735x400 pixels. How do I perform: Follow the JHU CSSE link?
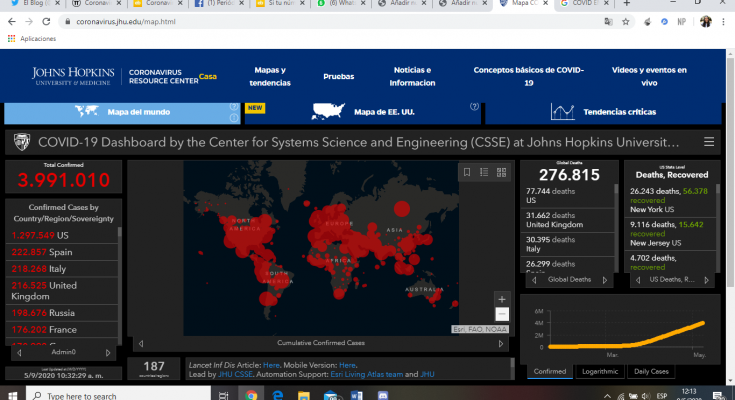pos(235,374)
